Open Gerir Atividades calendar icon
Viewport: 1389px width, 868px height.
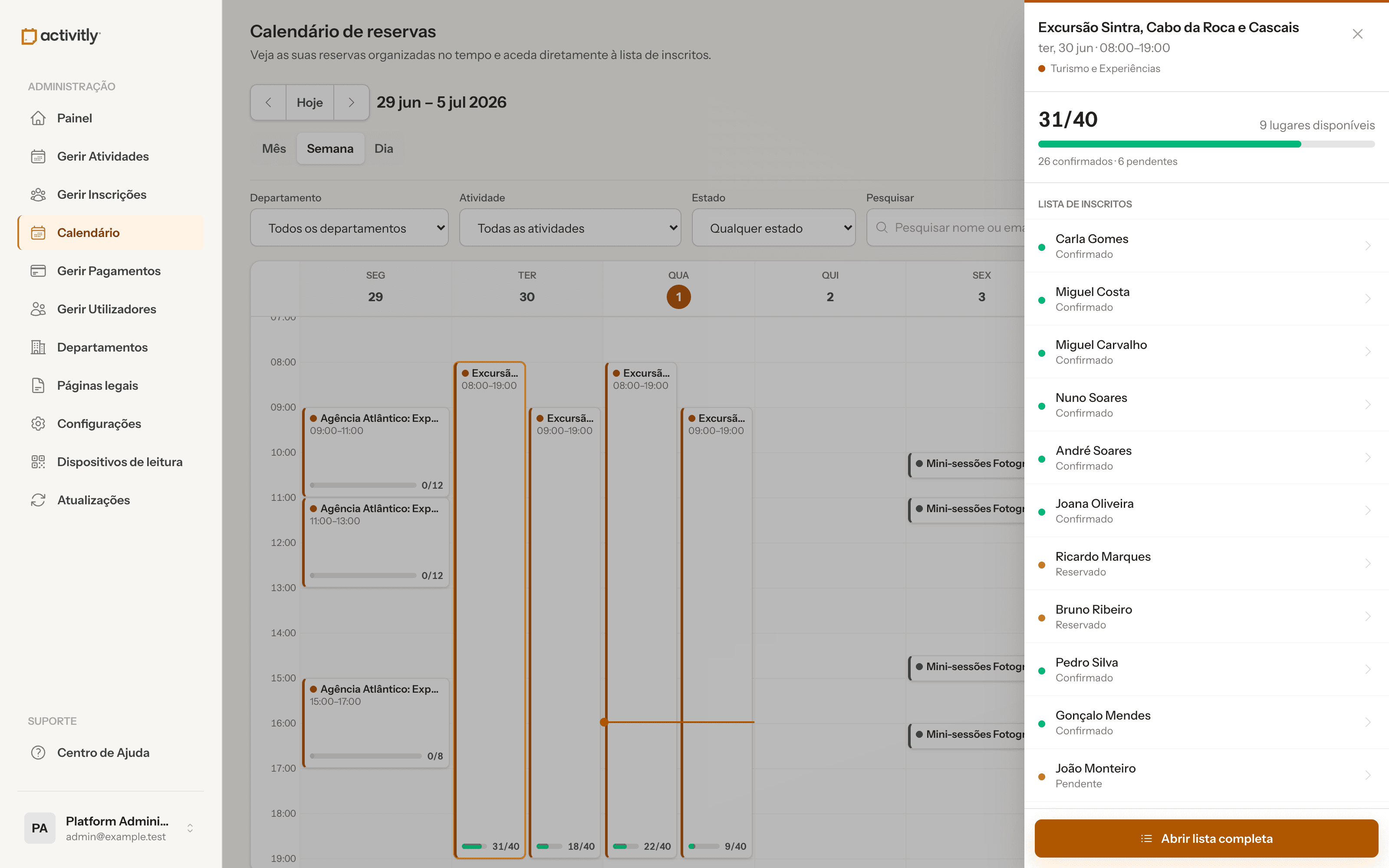[38, 156]
